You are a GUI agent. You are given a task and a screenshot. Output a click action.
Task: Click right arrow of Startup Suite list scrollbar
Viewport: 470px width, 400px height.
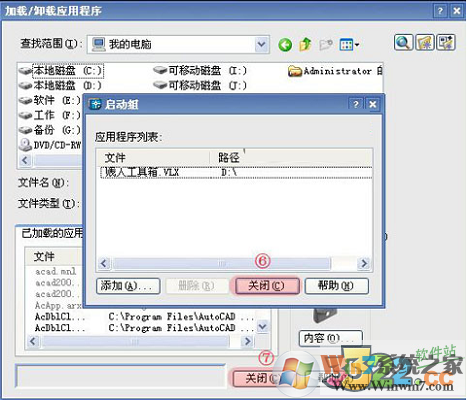[x=364, y=264]
